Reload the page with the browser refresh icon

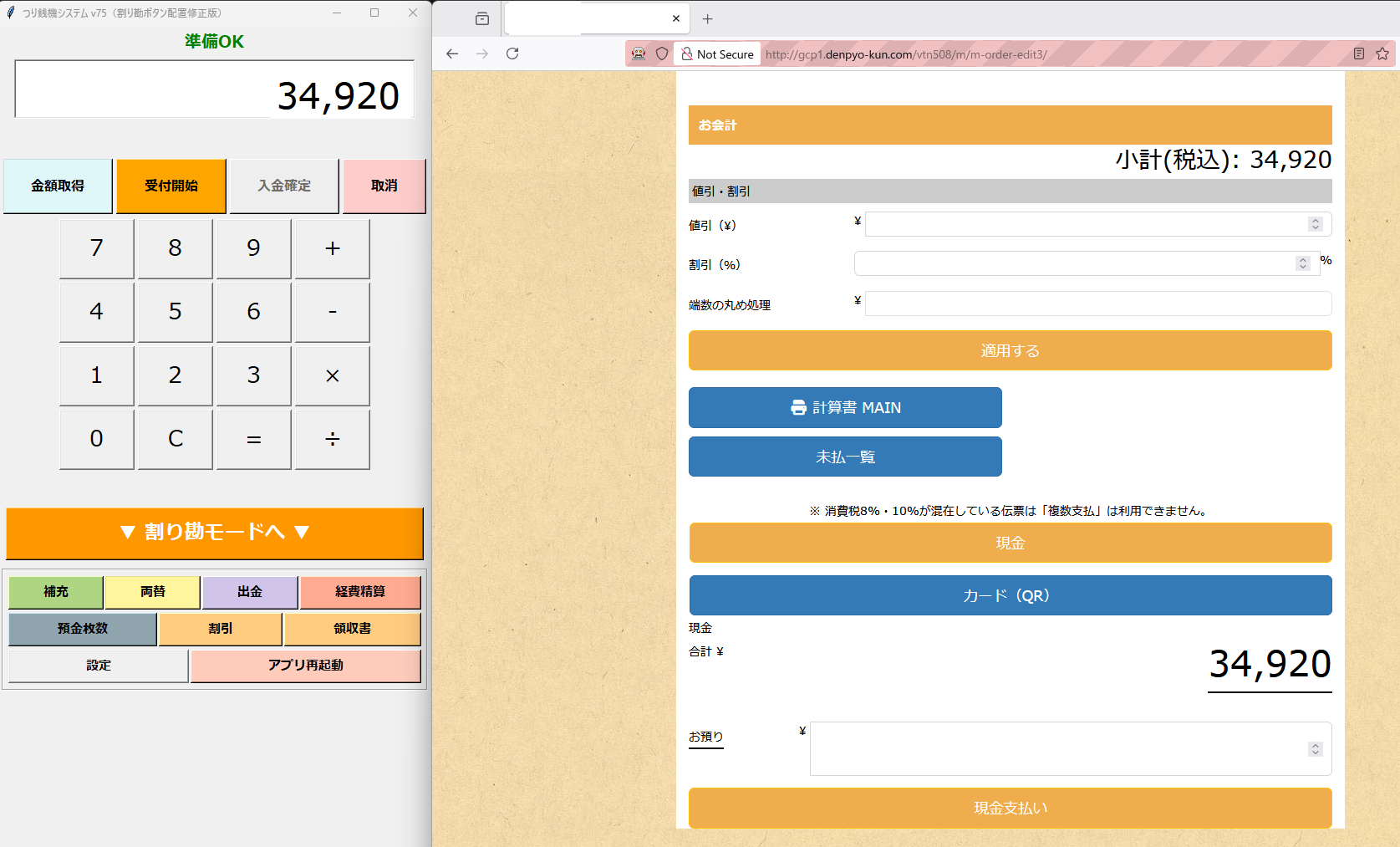(x=512, y=54)
